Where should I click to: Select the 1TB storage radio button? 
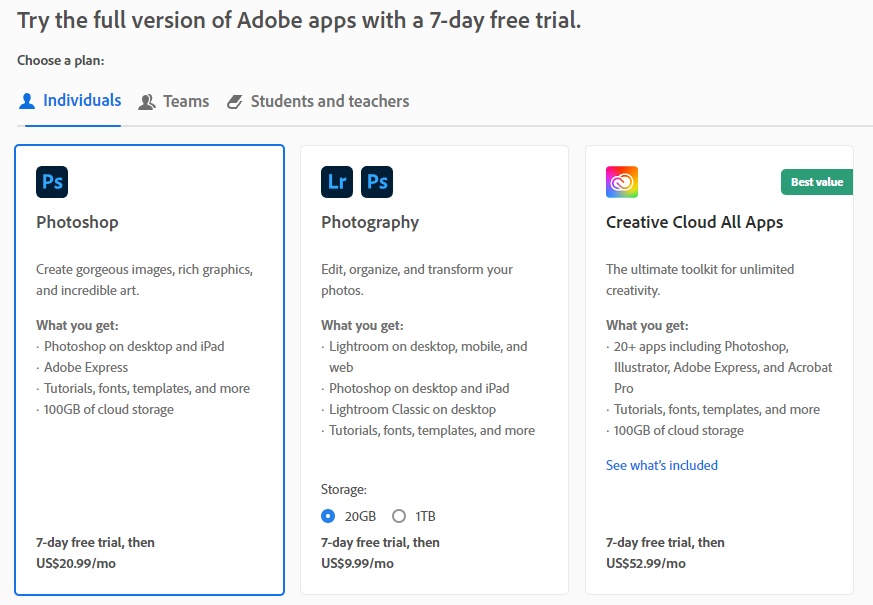399,516
